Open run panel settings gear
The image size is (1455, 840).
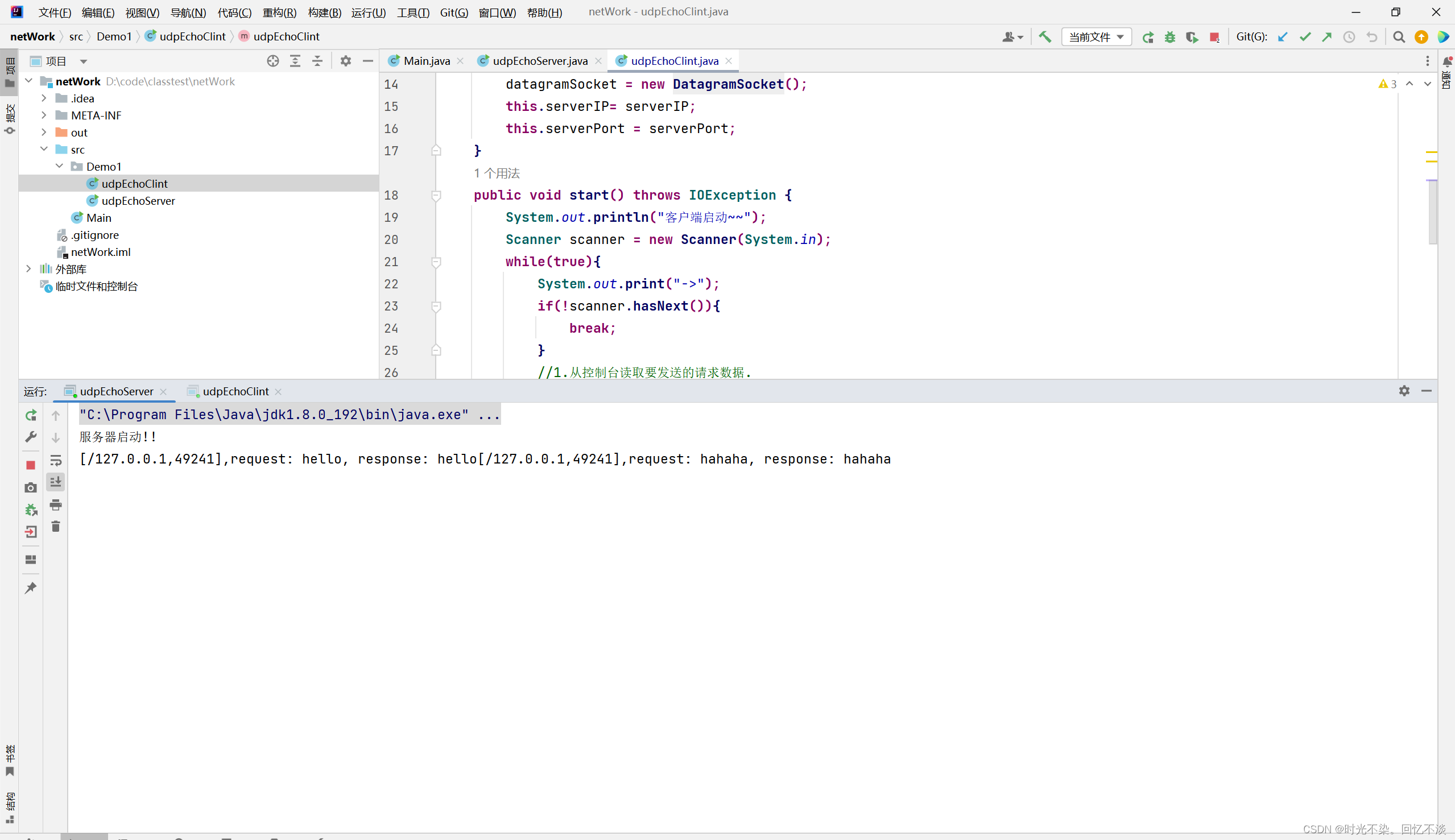tap(1404, 391)
